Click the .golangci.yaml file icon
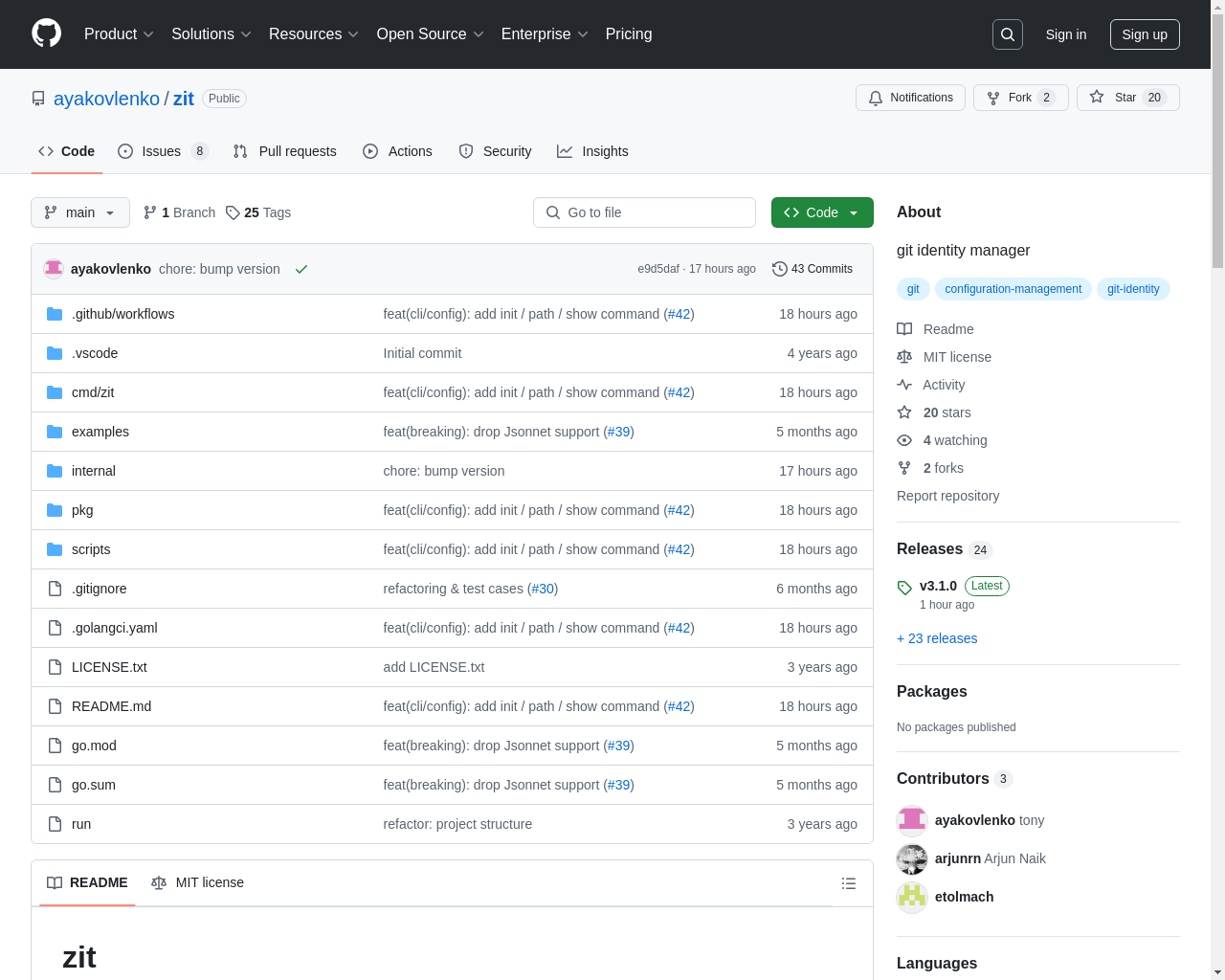This screenshot has width=1225, height=980. coord(55,628)
